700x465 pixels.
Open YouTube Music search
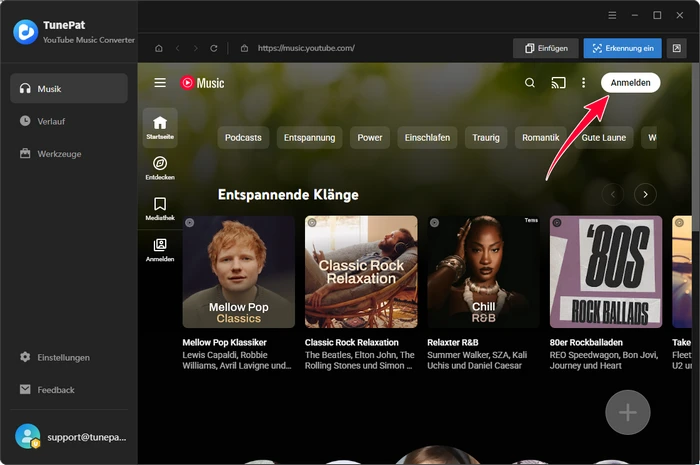[529, 83]
